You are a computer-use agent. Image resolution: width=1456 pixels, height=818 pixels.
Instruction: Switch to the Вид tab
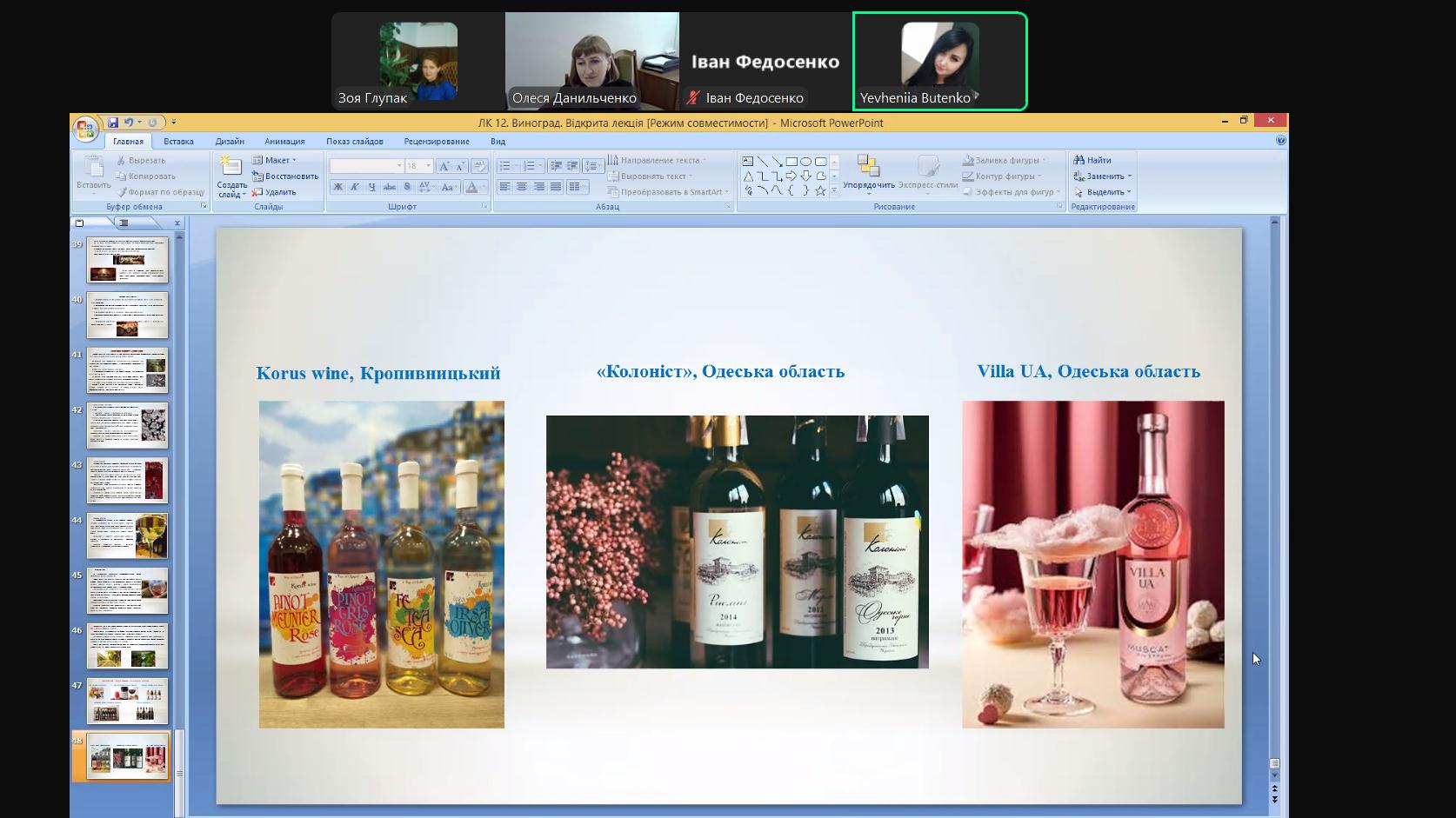pyautogui.click(x=498, y=141)
